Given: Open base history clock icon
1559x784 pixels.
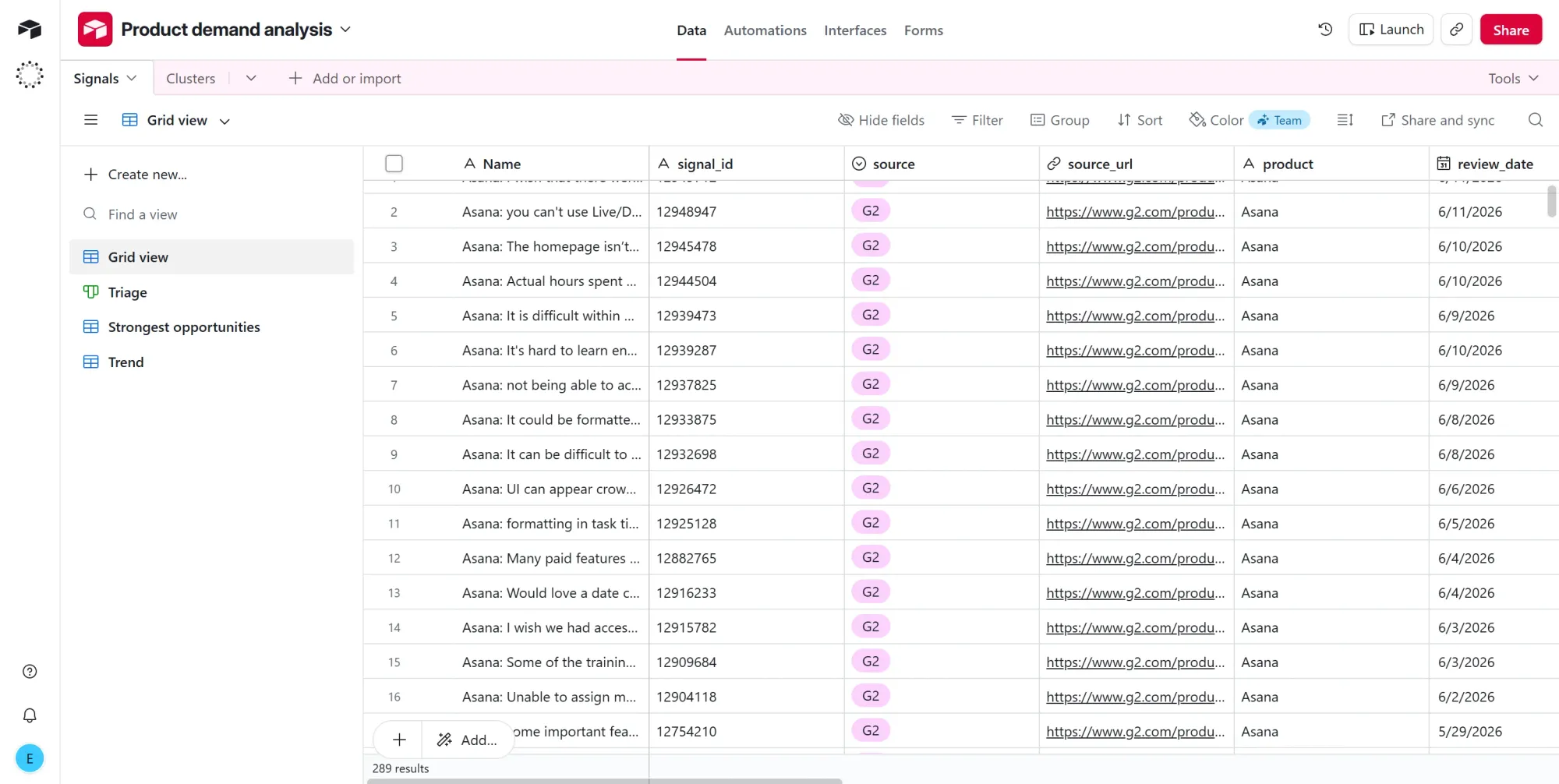Looking at the screenshot, I should 1325,30.
